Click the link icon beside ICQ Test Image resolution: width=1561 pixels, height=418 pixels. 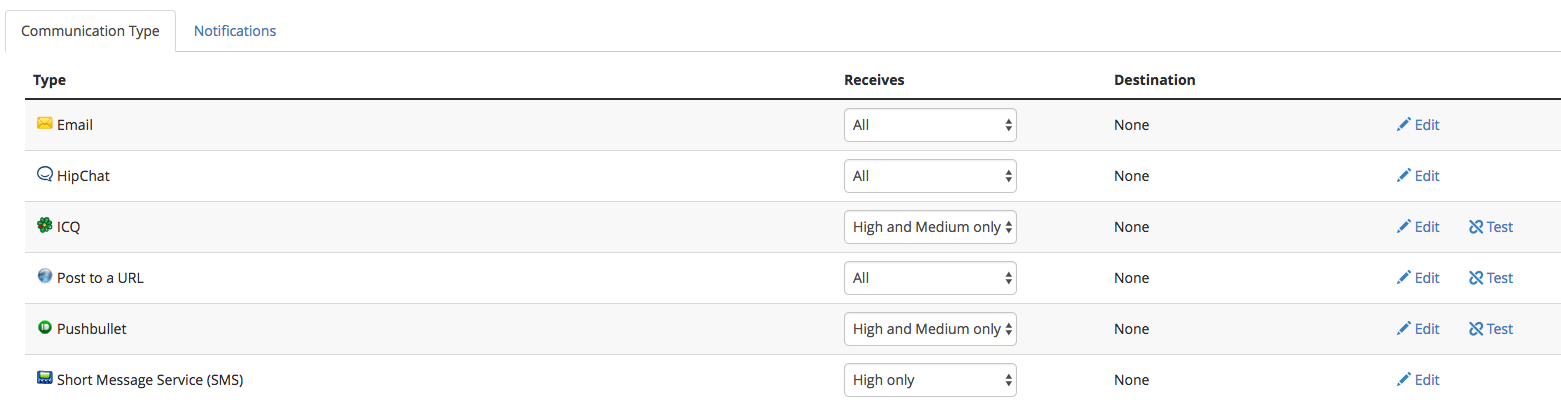click(1476, 227)
